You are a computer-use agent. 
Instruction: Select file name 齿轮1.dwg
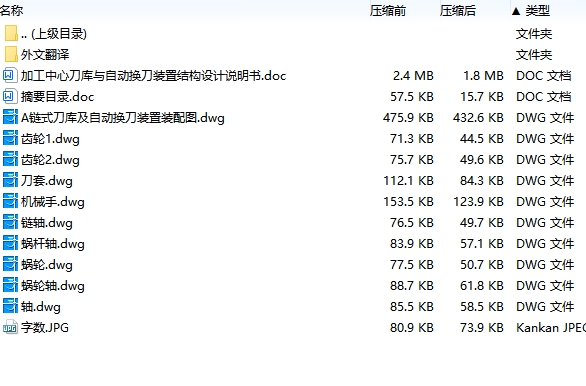click(x=50, y=139)
